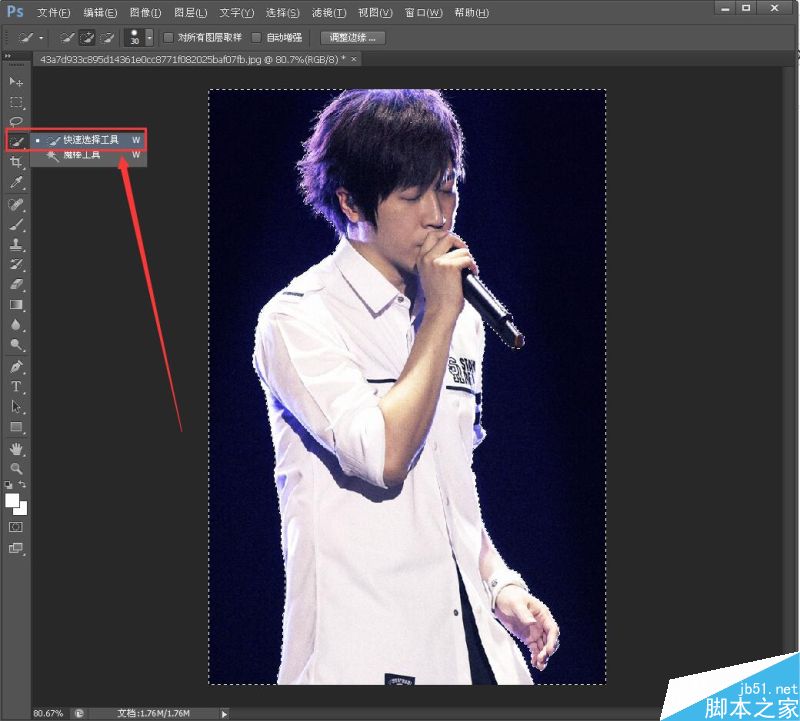This screenshot has height=721, width=800.
Task: Open the brush size picker dropdown
Action: pyautogui.click(x=149, y=37)
